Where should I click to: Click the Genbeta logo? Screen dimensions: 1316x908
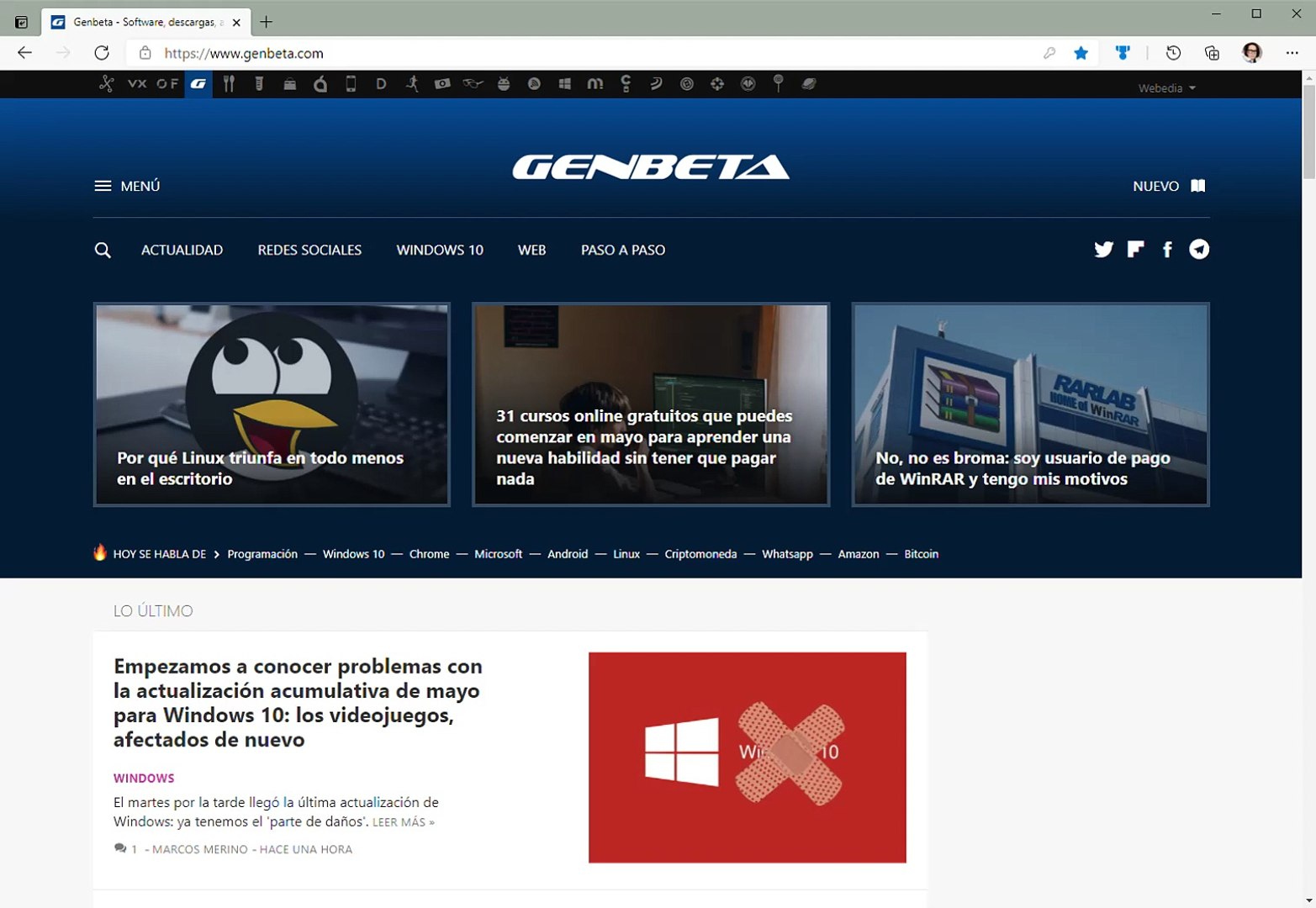point(651,167)
